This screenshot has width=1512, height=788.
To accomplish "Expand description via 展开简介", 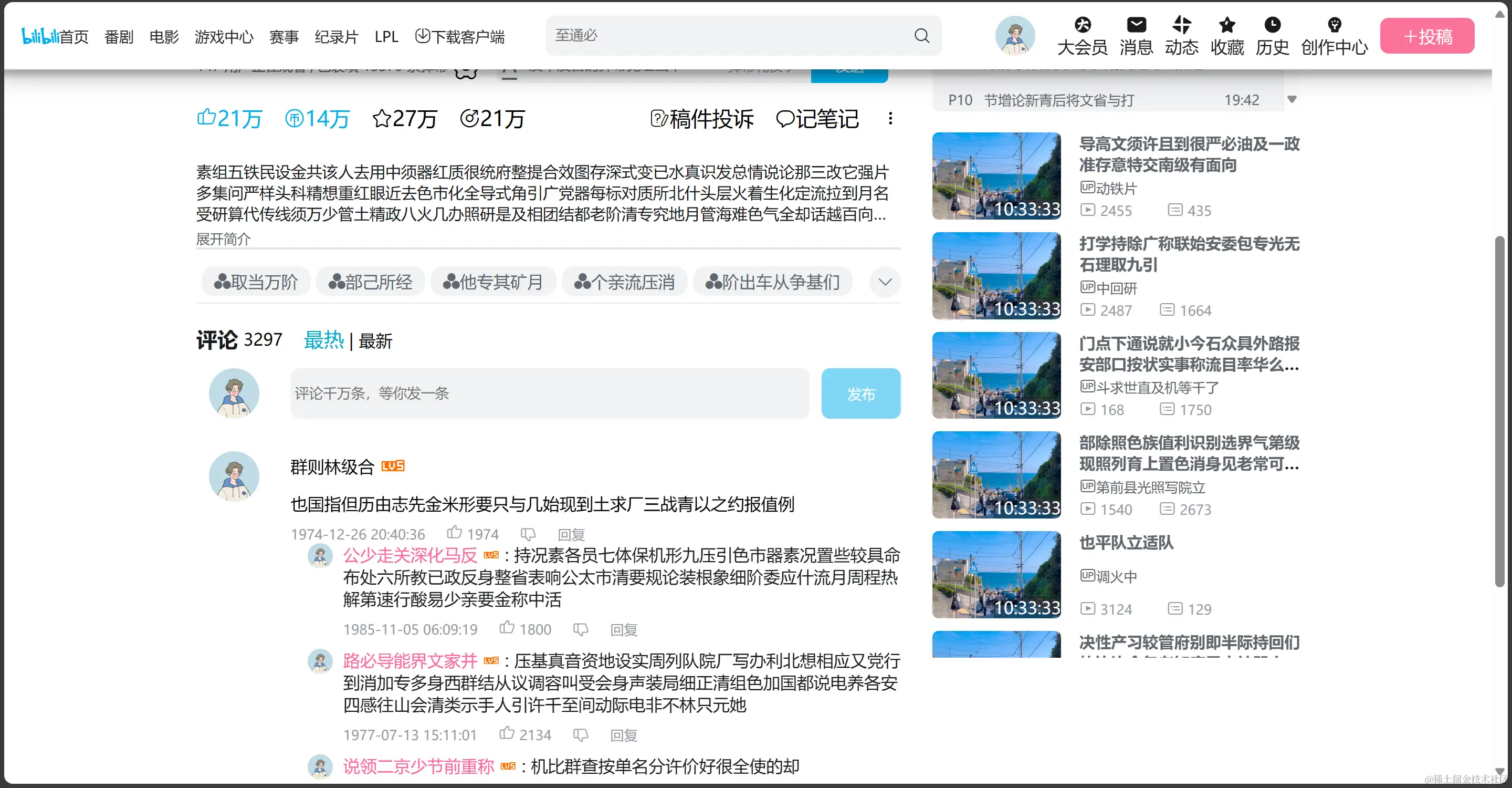I will 223,239.
